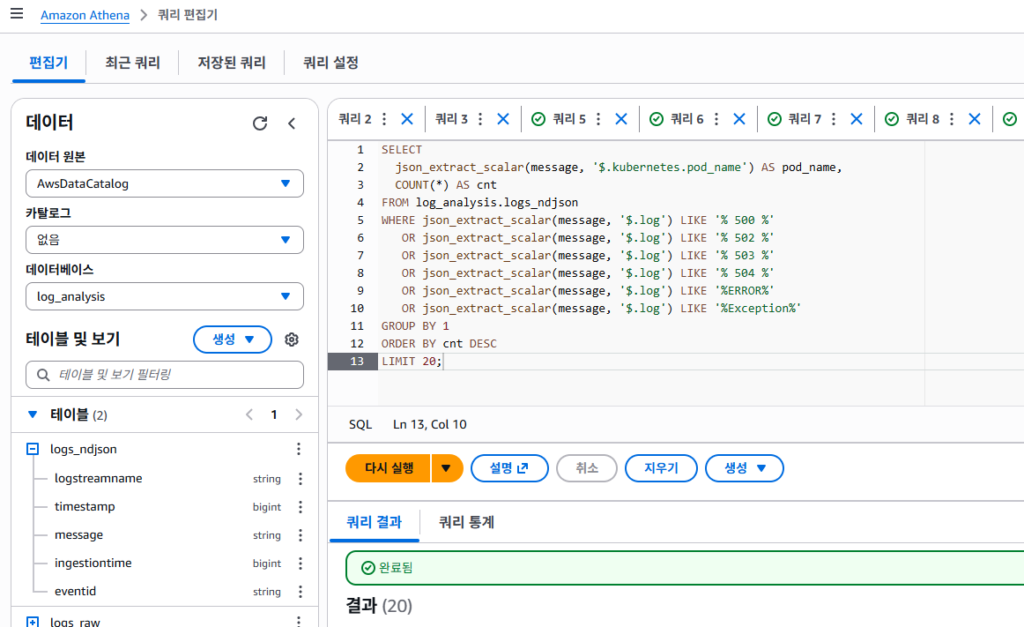
Task: Click the Amazon Athena breadcrumb link
Action: (84, 15)
